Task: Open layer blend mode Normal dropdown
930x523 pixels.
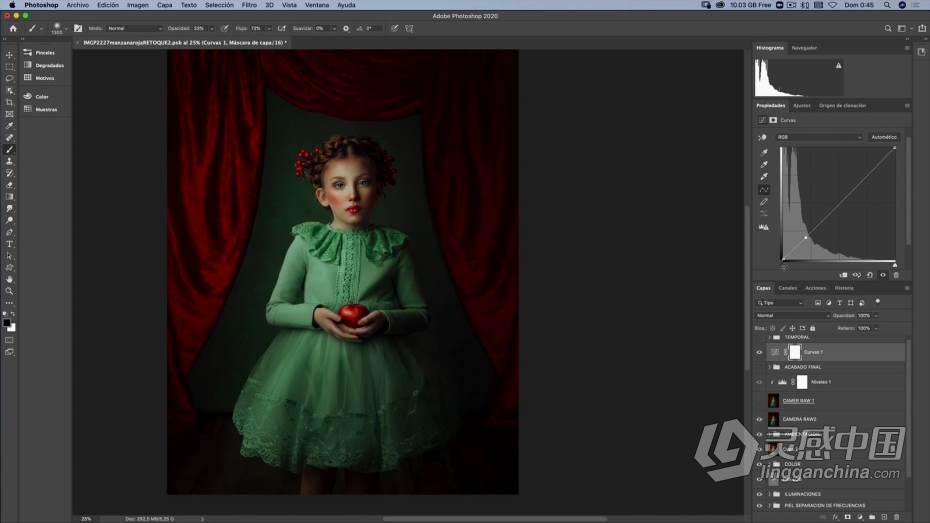Action: coord(793,315)
